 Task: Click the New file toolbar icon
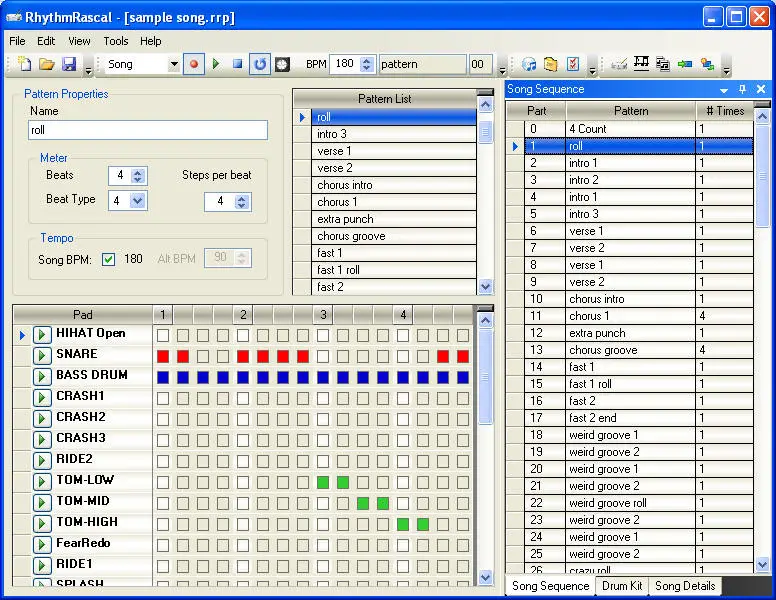pyautogui.click(x=25, y=64)
